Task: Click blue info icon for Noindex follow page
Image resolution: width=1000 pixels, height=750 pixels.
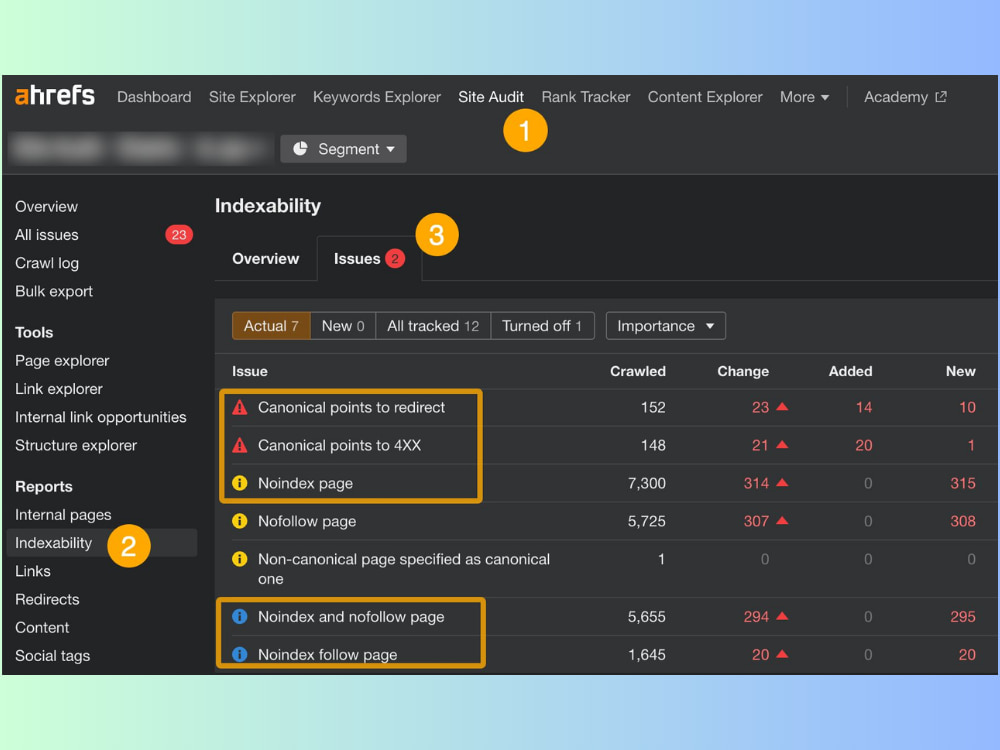Action: [240, 654]
